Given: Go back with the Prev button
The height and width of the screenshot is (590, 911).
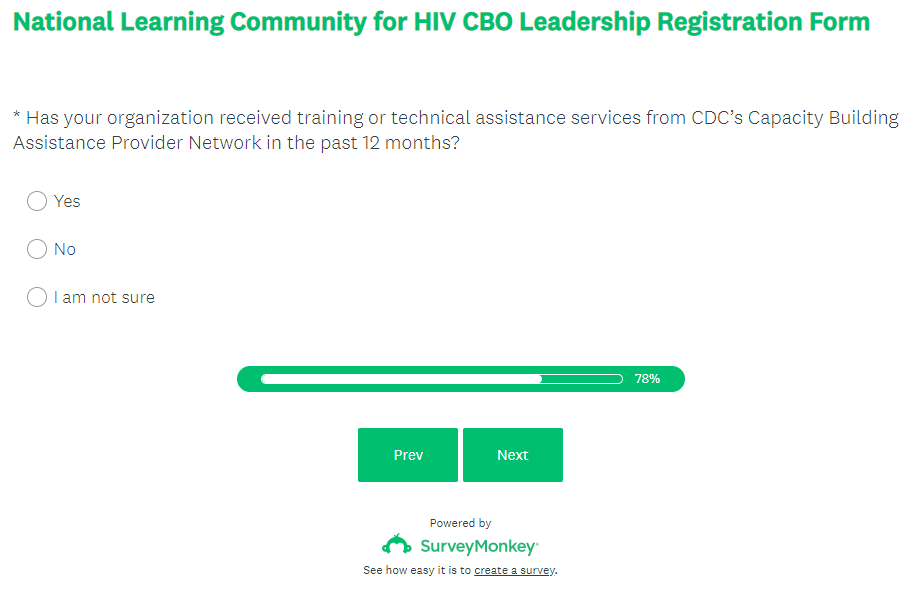Looking at the screenshot, I should click(x=408, y=455).
